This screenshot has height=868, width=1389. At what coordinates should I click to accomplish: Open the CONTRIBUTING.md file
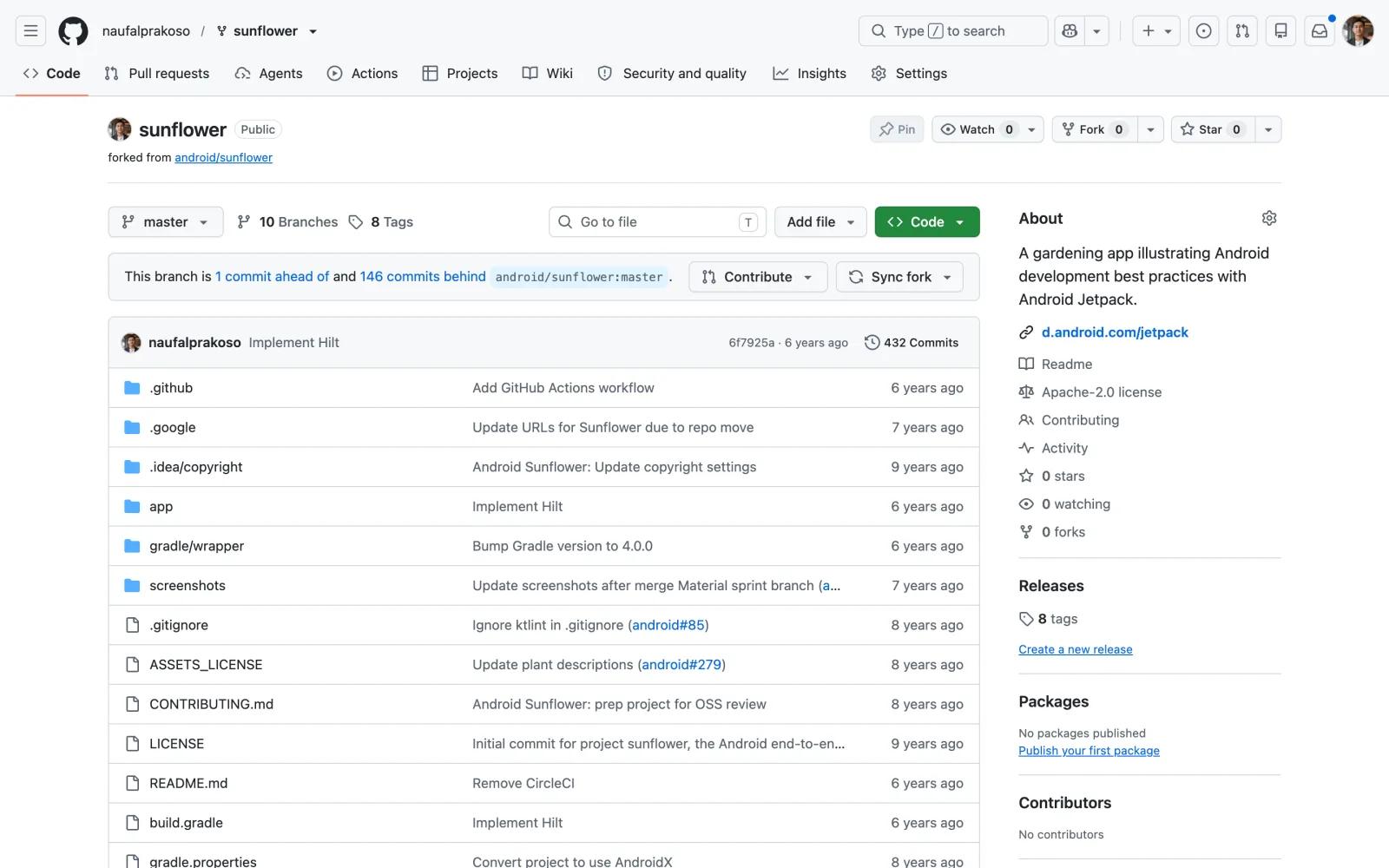pos(211,705)
